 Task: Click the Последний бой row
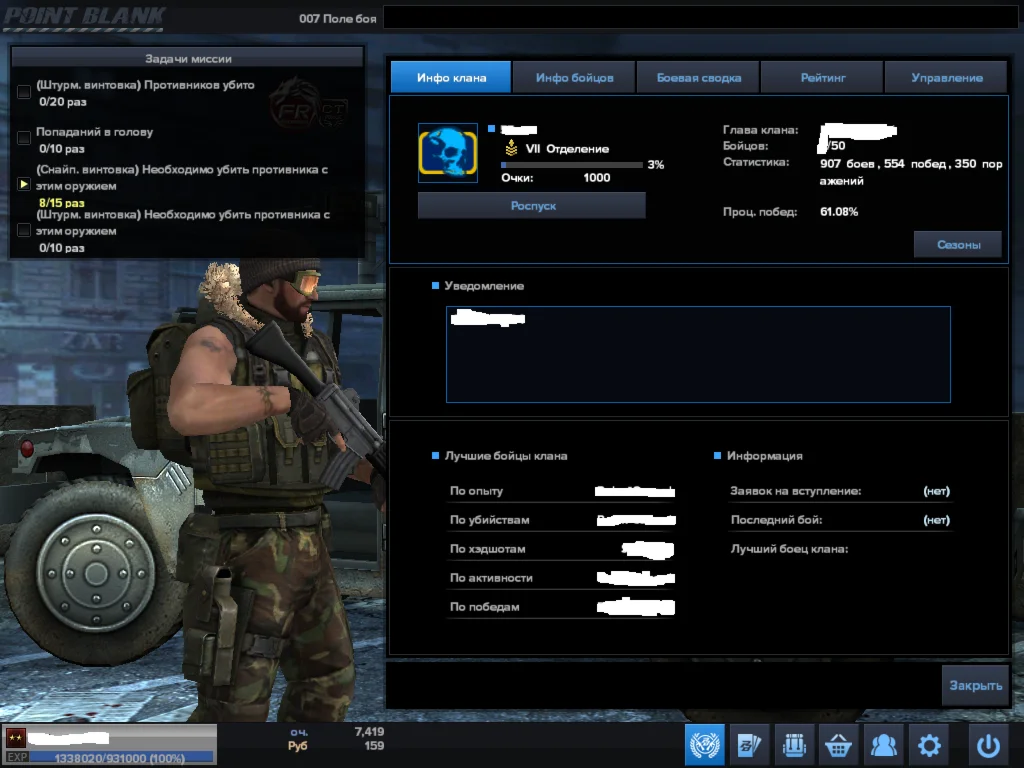pyautogui.click(x=840, y=520)
